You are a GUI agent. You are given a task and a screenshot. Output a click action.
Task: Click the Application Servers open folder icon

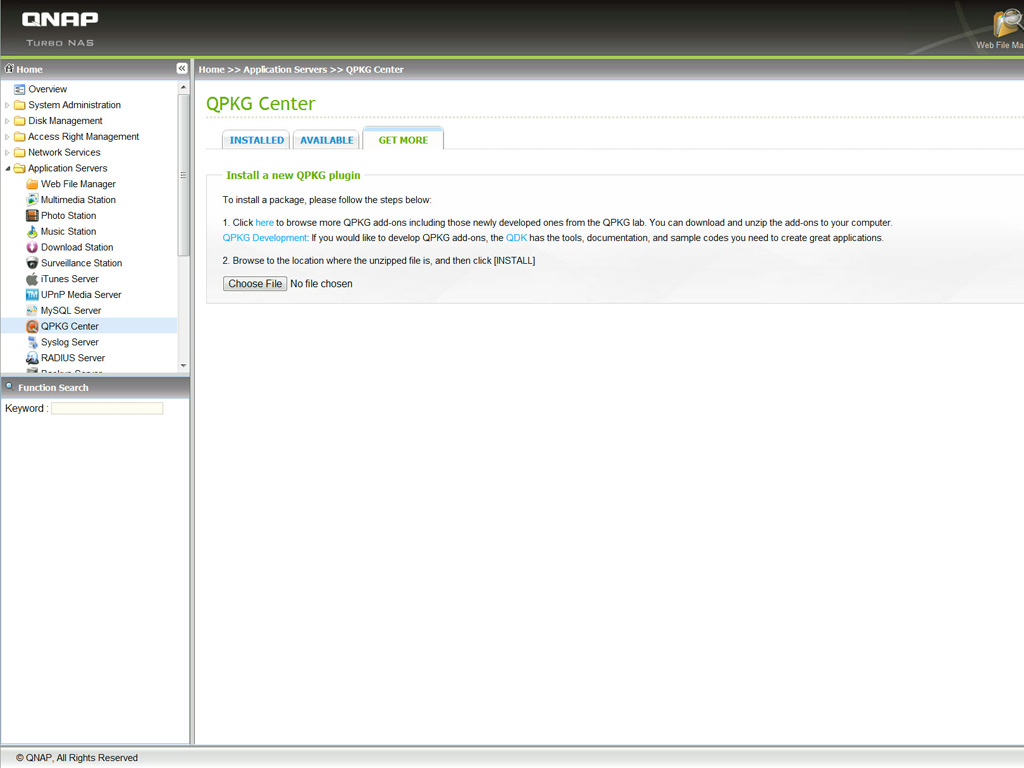20,168
